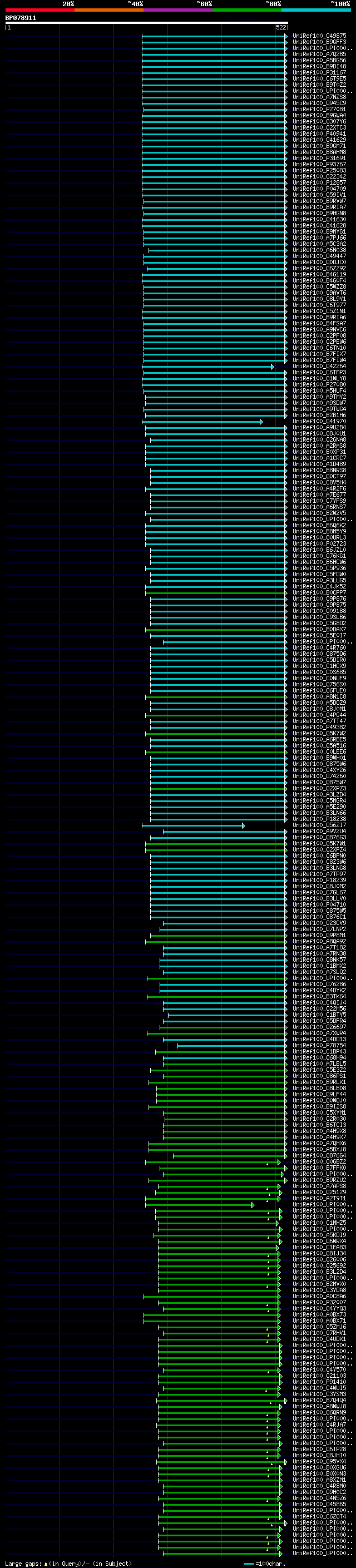Click the UniRef100_P27080 label
The width and height of the screenshot is (356, 1568).
319,385
